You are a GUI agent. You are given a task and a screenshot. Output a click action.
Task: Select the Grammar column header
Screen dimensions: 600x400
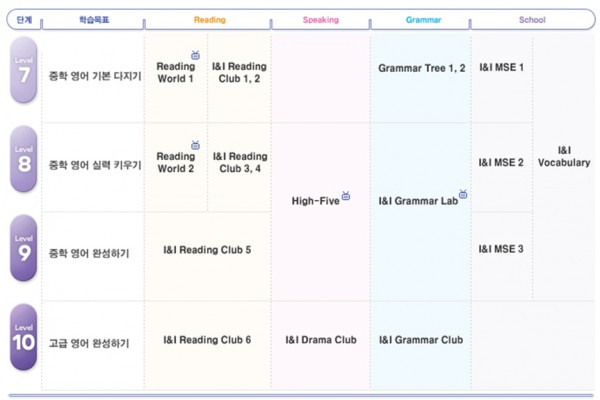coord(423,20)
